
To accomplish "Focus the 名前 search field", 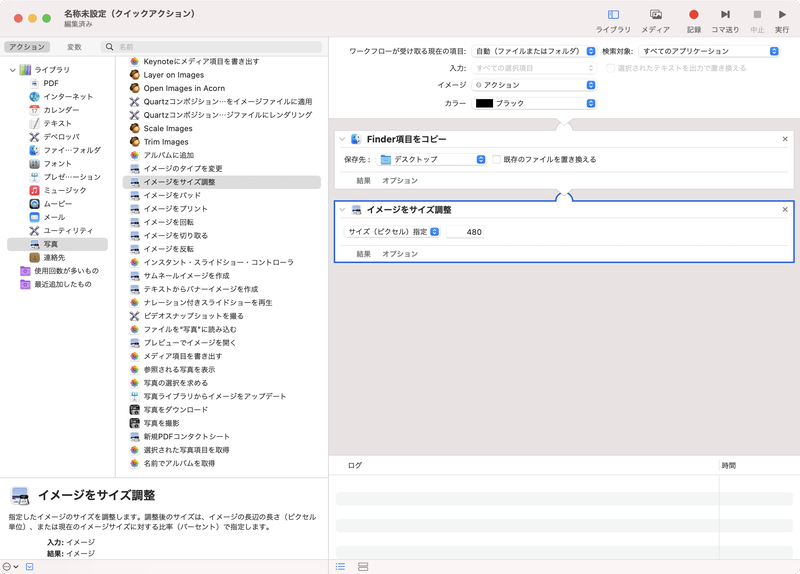I will coord(211,47).
